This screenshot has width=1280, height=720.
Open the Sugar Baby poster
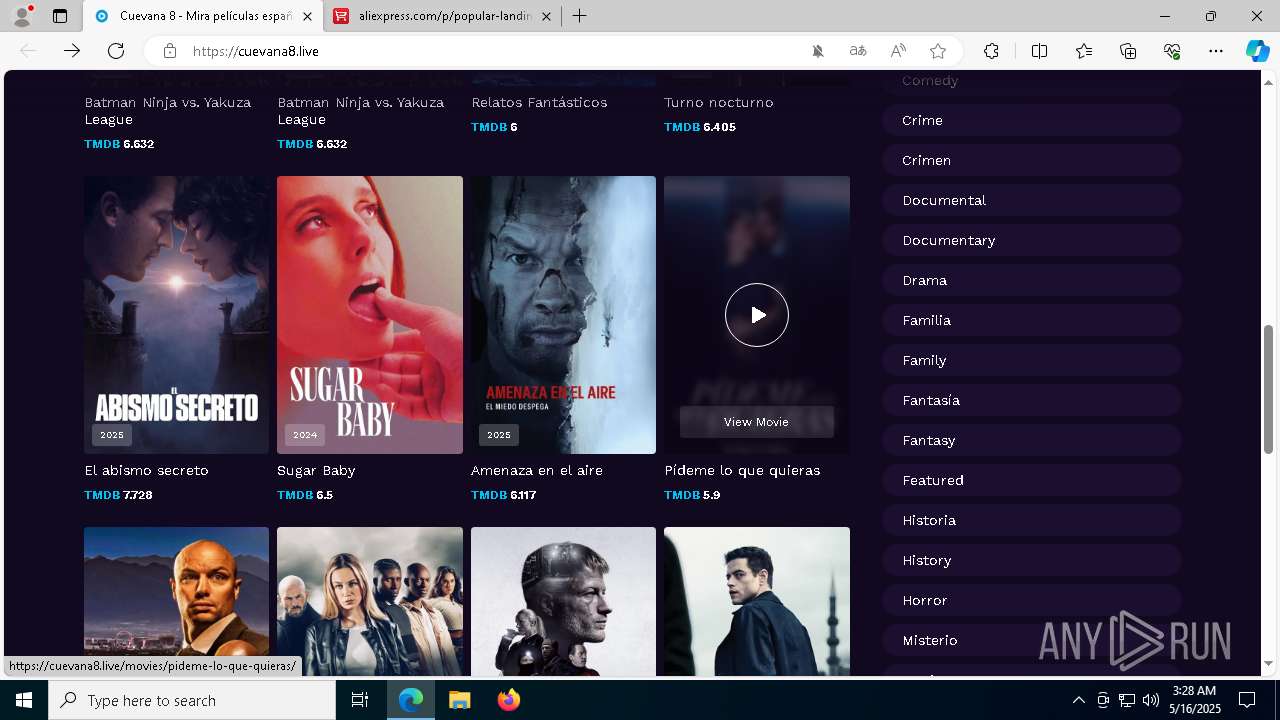click(370, 315)
